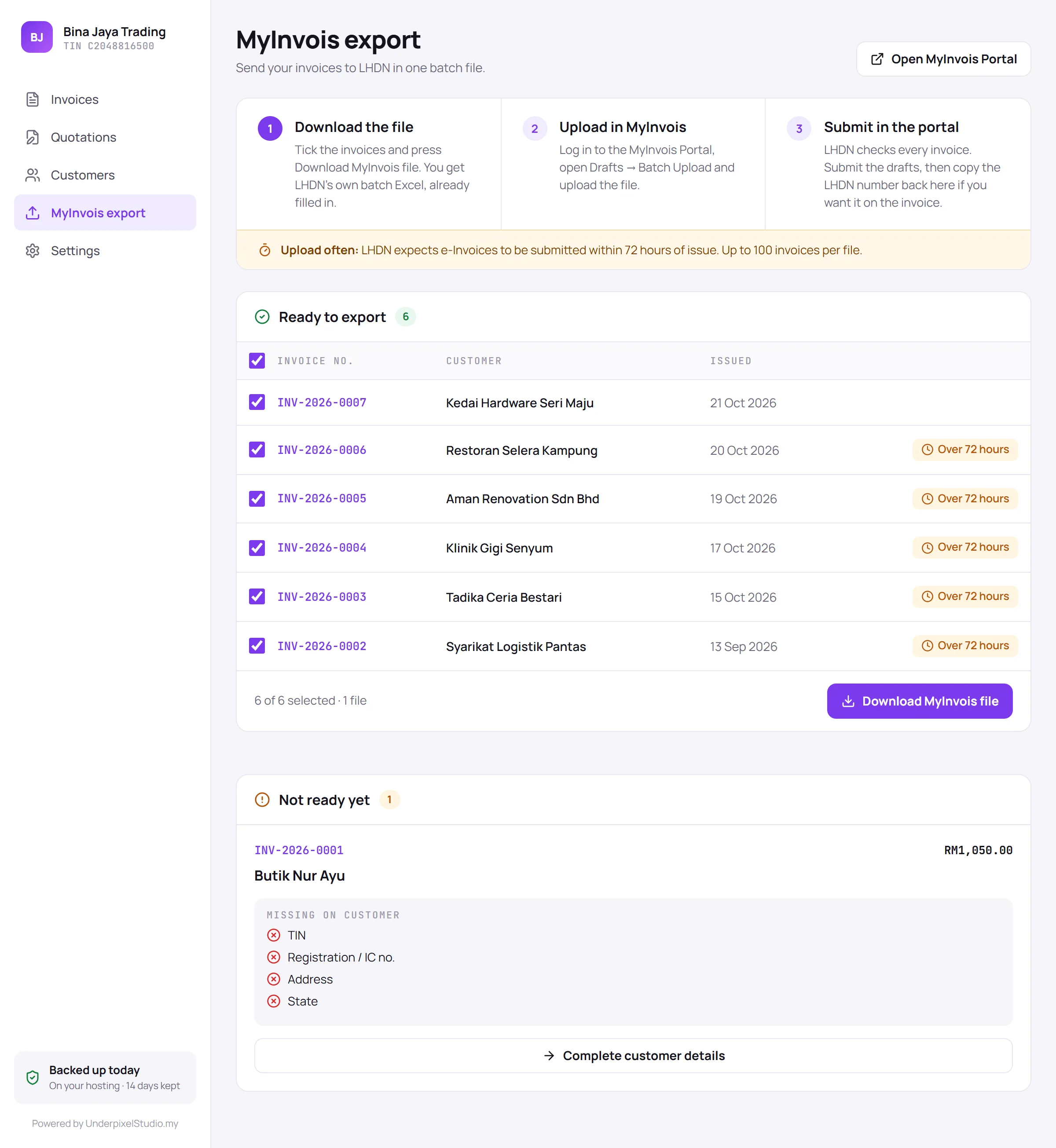Image resolution: width=1056 pixels, height=1148 pixels.
Task: Open invoice link INV-2026-0001
Action: coord(299,850)
